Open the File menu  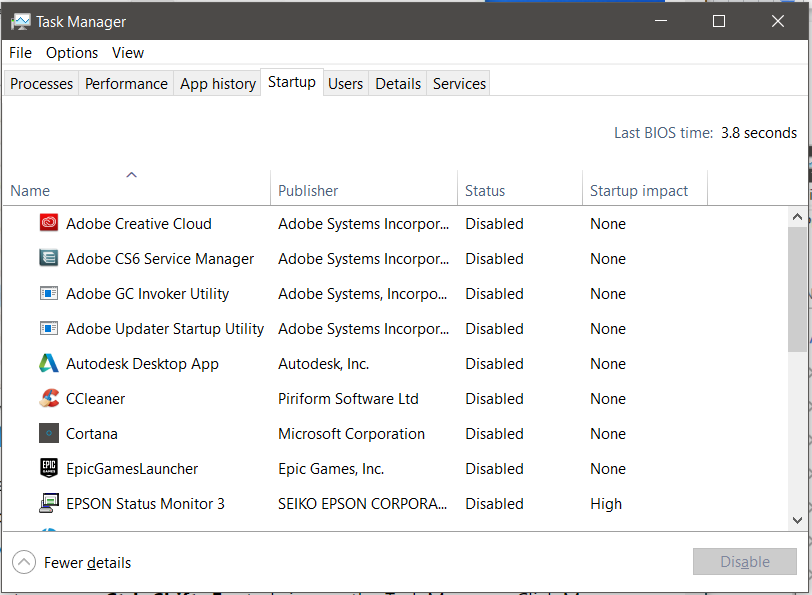coord(21,53)
